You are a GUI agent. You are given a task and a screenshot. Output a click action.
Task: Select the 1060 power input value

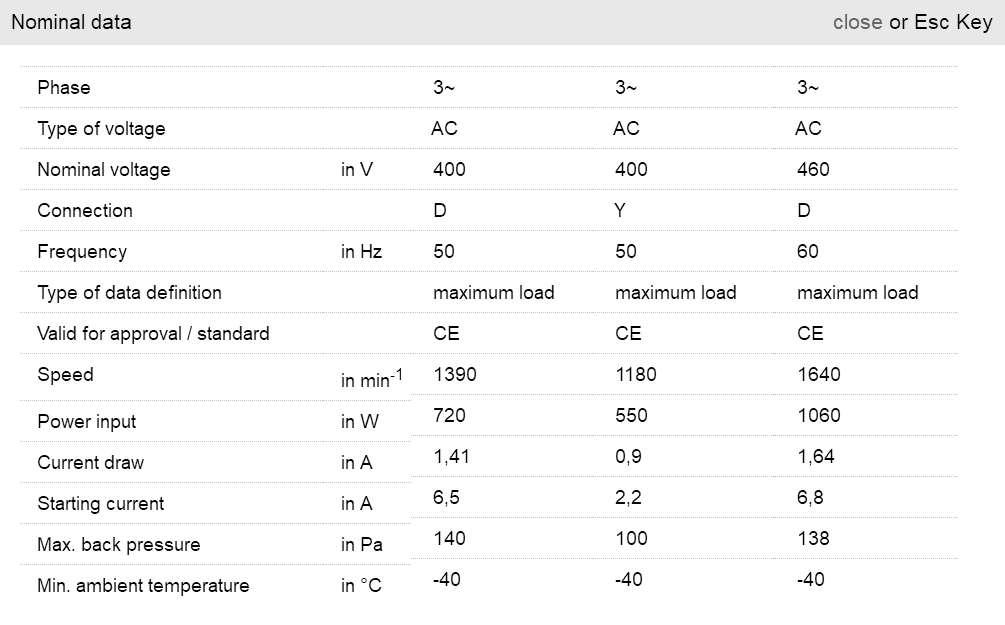(x=819, y=416)
